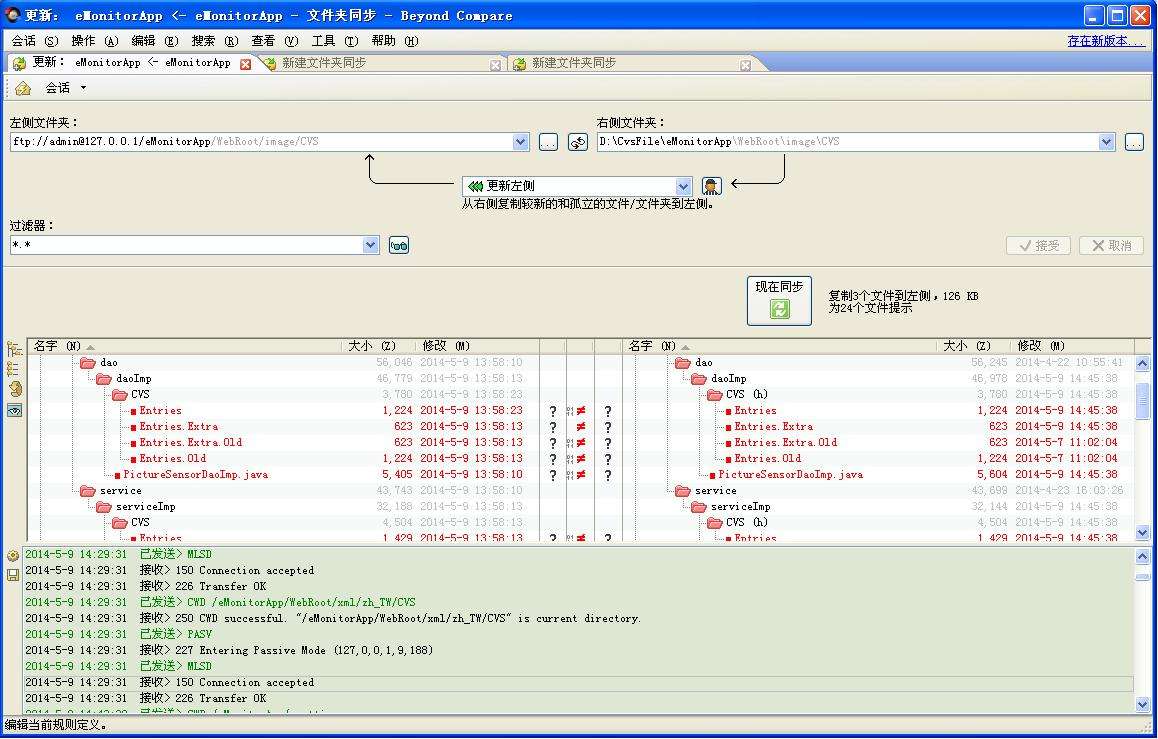Click the expand all folders tree icon

click(14, 350)
